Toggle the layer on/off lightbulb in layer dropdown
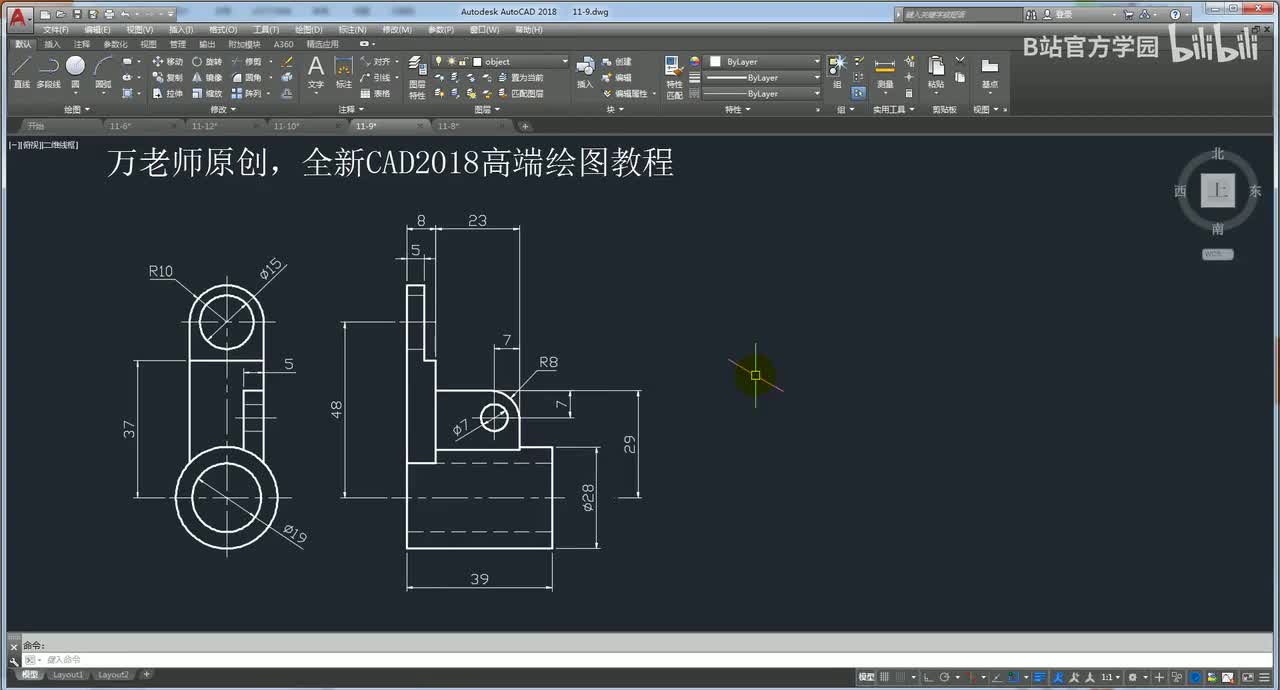The height and width of the screenshot is (690, 1280). coord(438,62)
